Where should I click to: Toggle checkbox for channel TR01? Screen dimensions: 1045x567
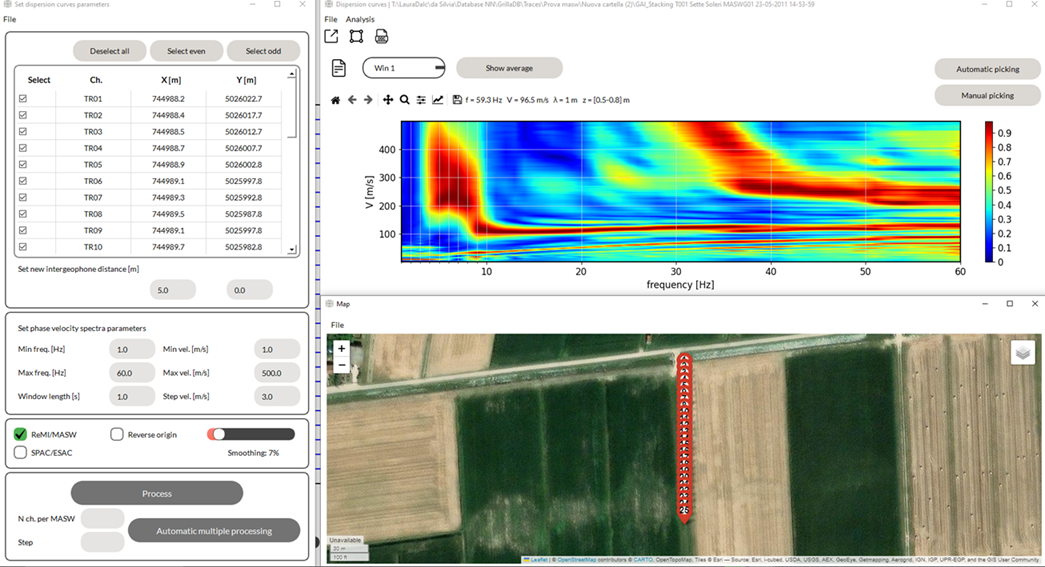click(x=23, y=99)
